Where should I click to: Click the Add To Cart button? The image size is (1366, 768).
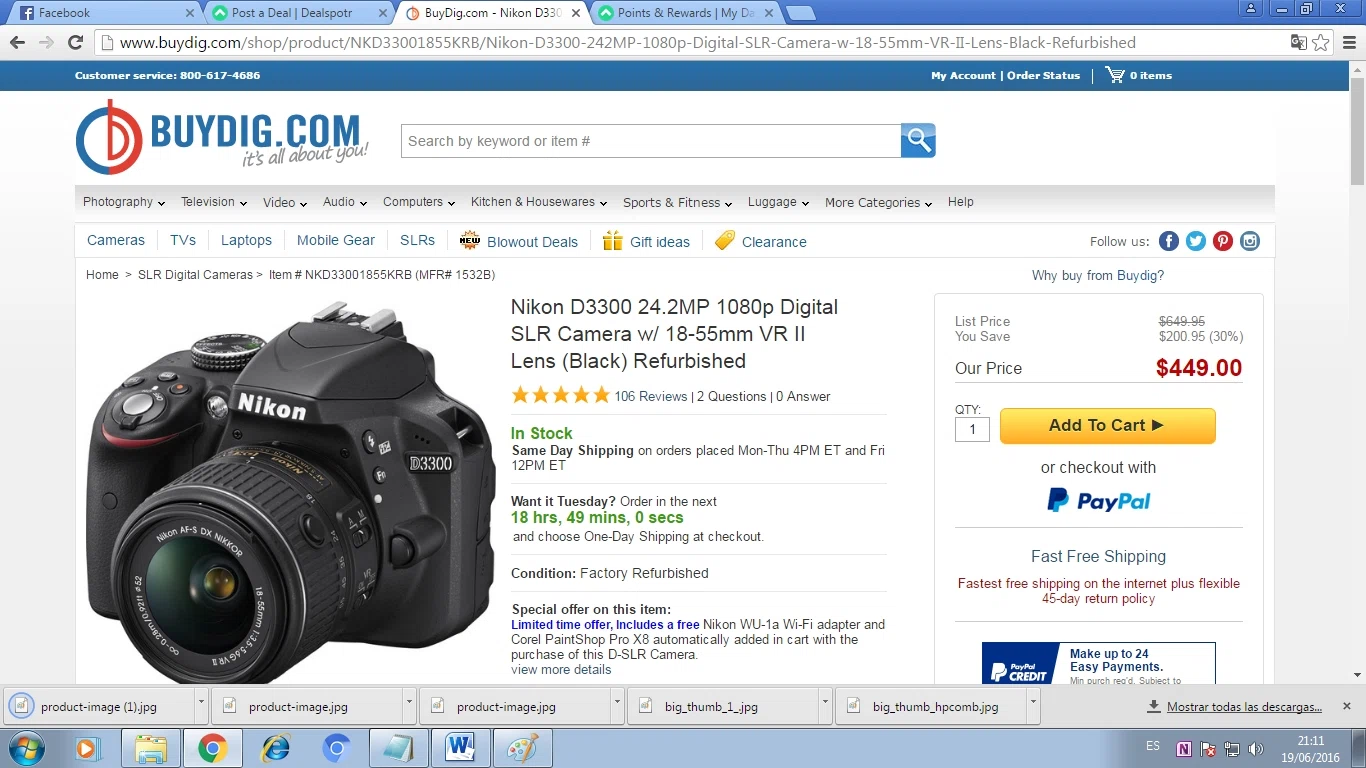1107,425
